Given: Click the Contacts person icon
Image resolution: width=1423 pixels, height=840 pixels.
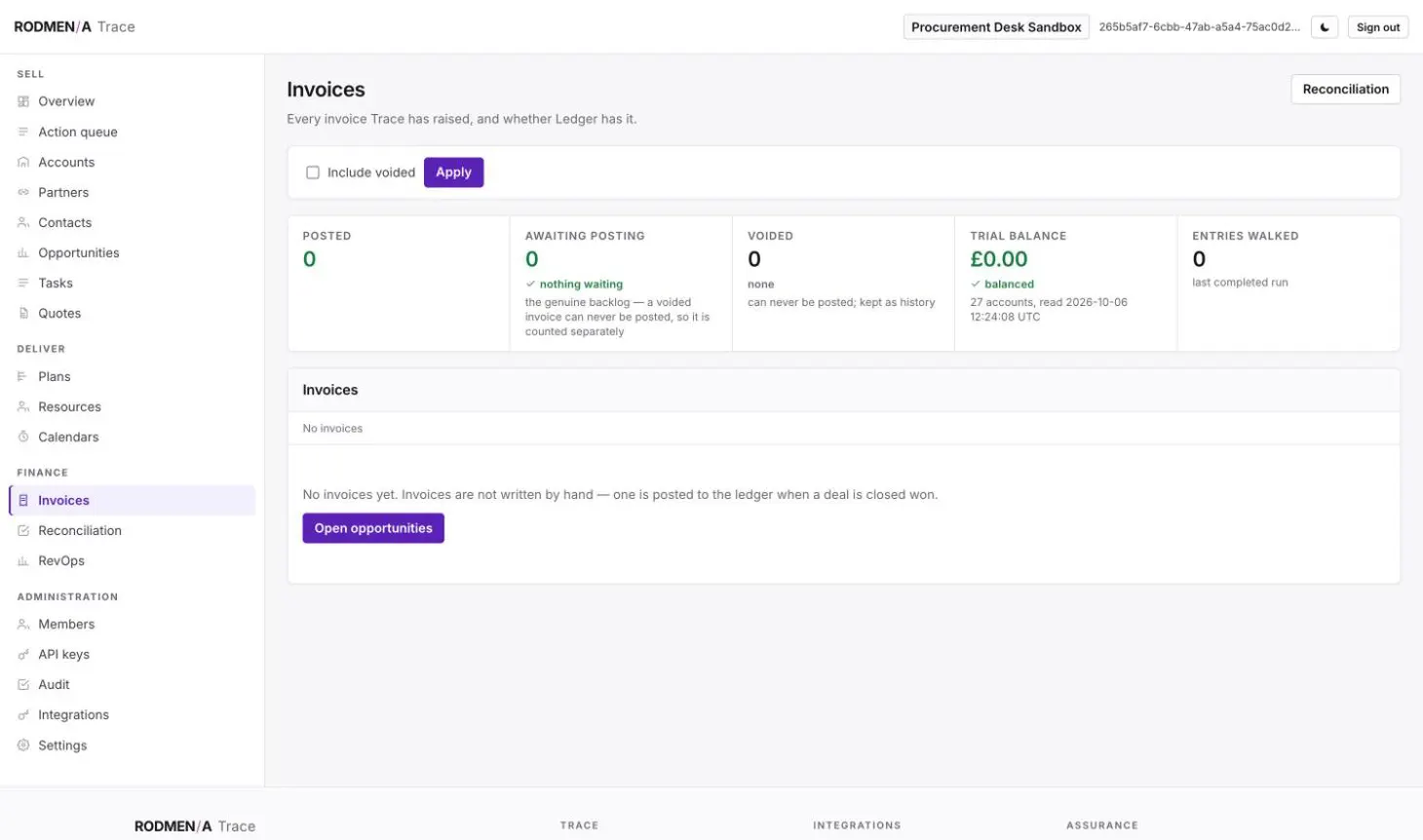Looking at the screenshot, I should 23,222.
